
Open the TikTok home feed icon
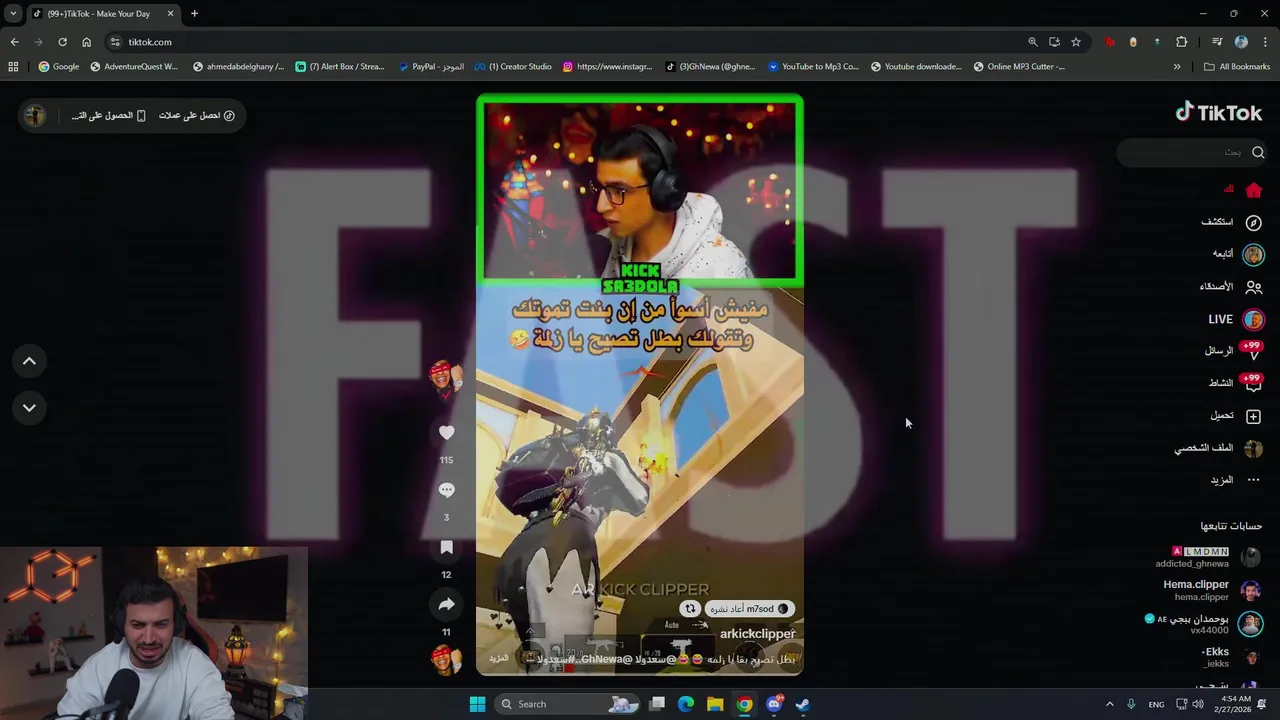(1253, 190)
